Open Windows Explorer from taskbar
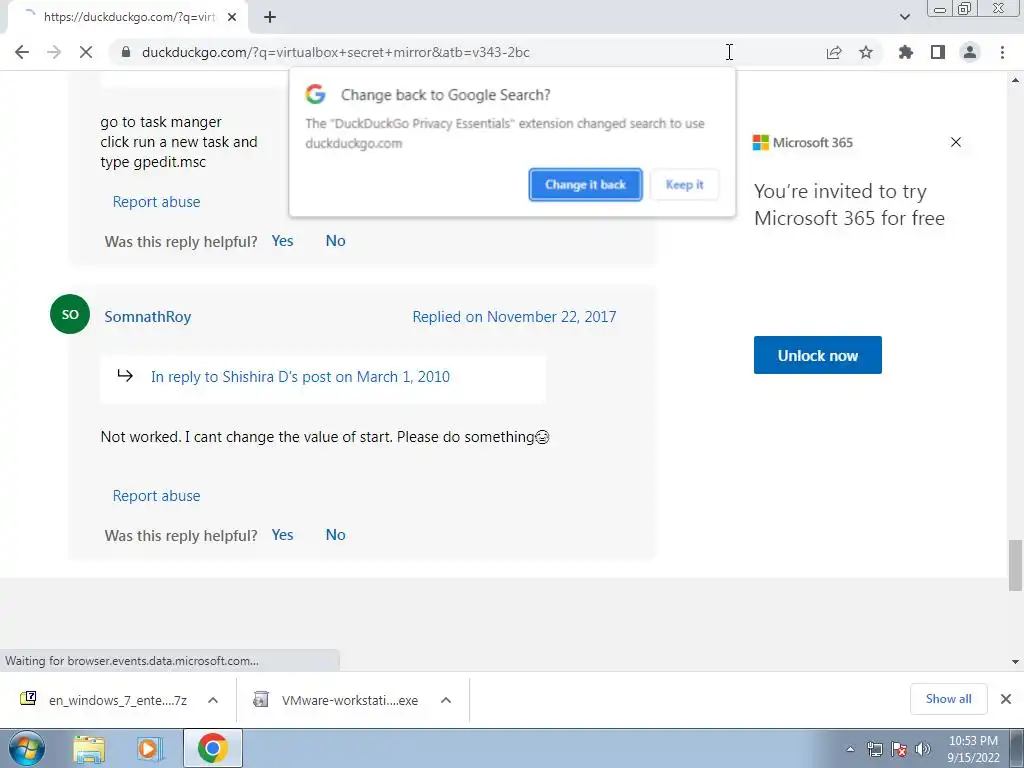1024x768 pixels. [x=89, y=749]
